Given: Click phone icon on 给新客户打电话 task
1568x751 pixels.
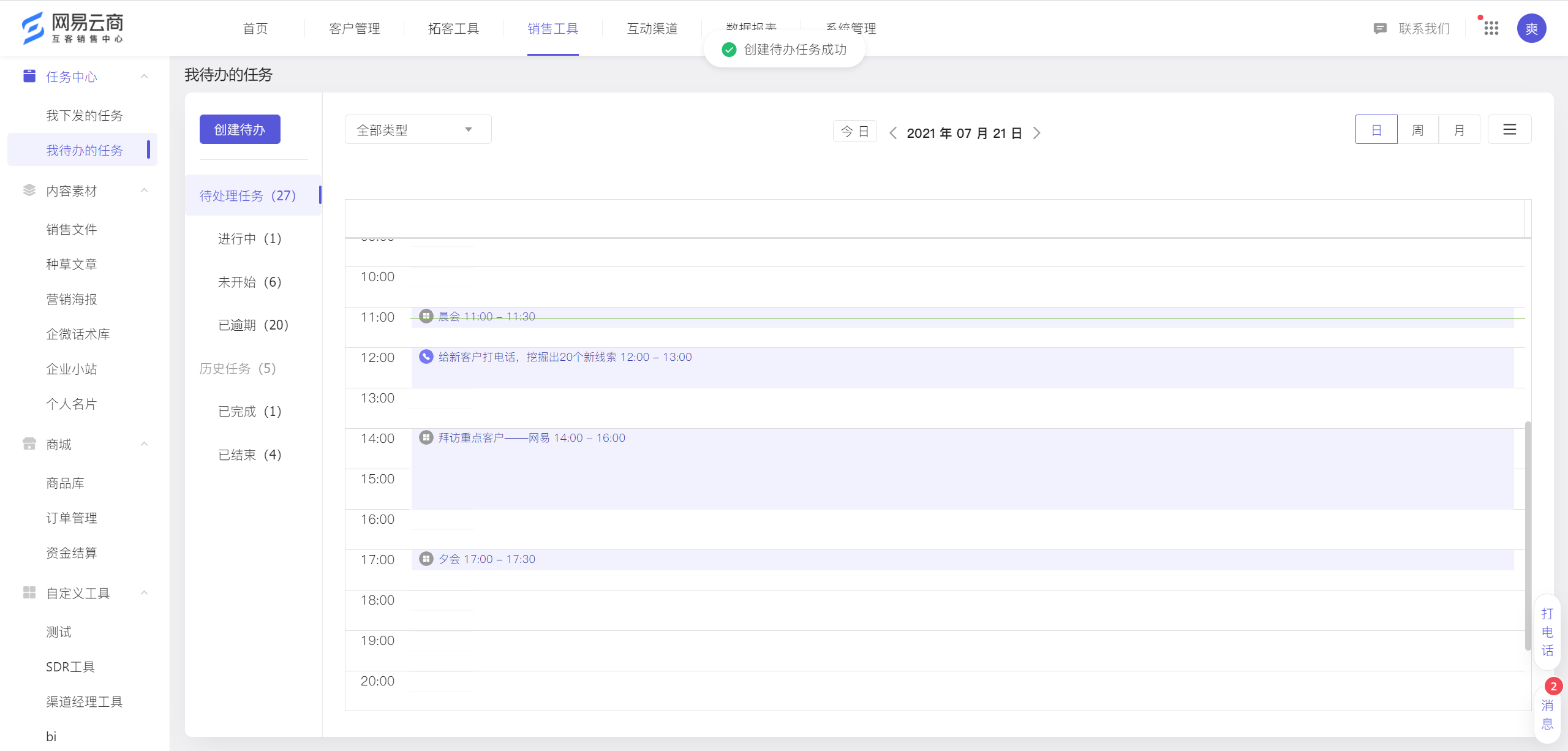Looking at the screenshot, I should click(x=426, y=357).
